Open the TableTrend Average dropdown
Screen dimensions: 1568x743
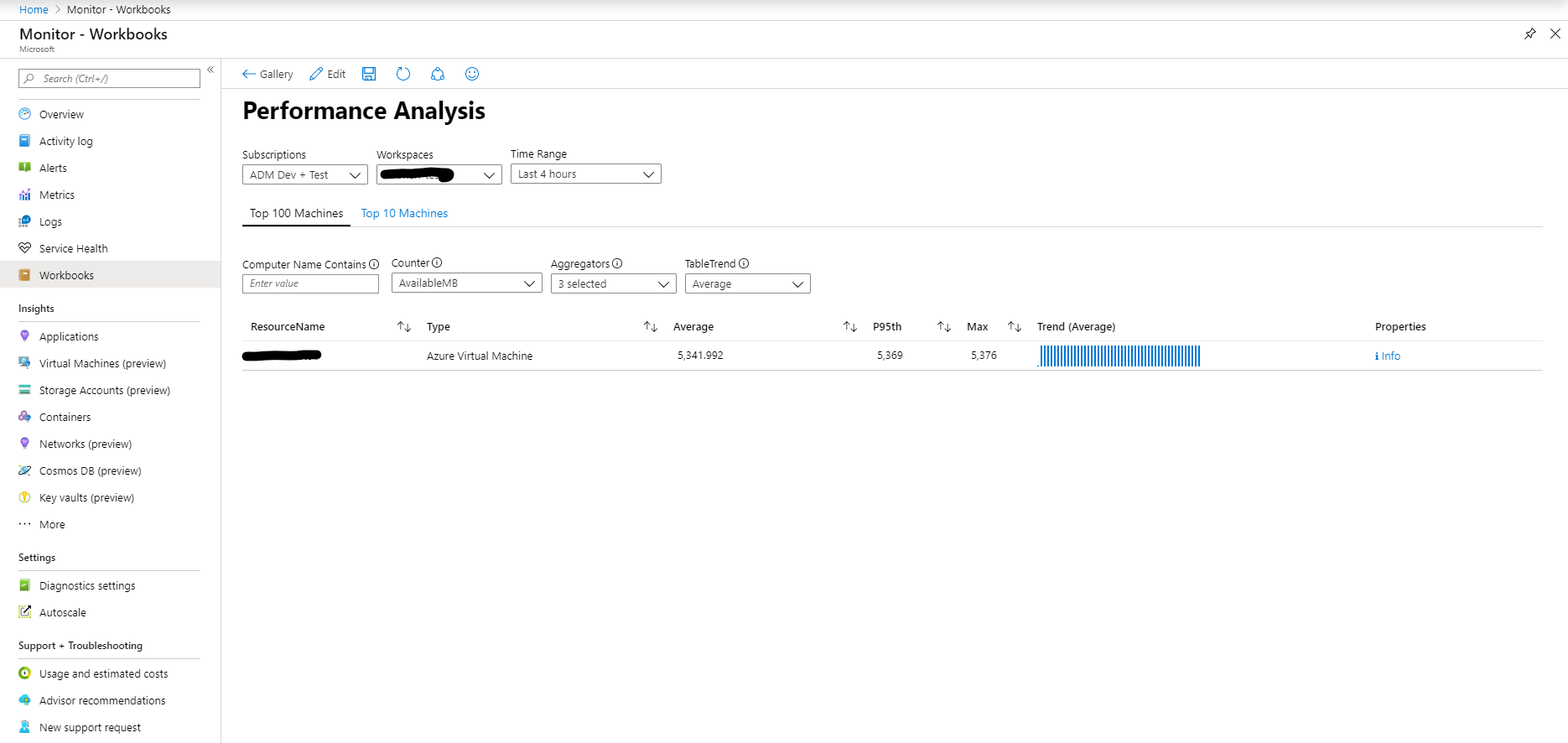click(748, 283)
